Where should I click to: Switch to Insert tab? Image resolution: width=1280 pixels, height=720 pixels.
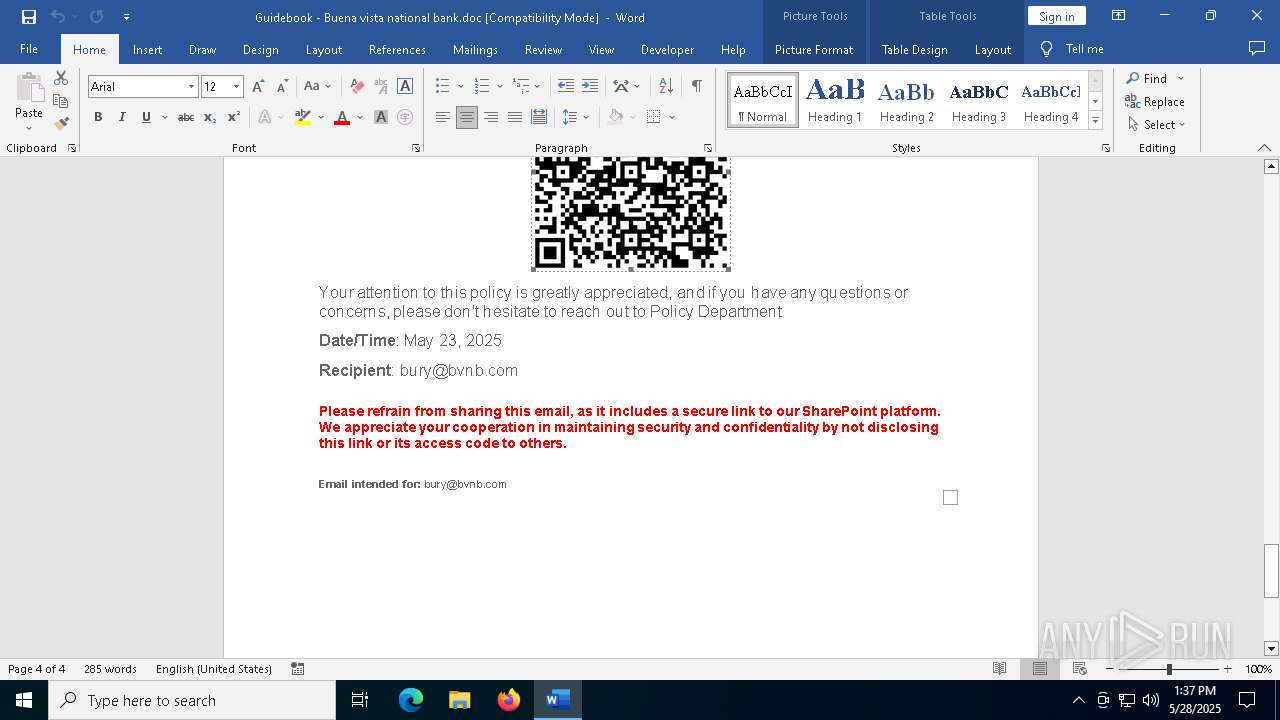[x=147, y=49]
